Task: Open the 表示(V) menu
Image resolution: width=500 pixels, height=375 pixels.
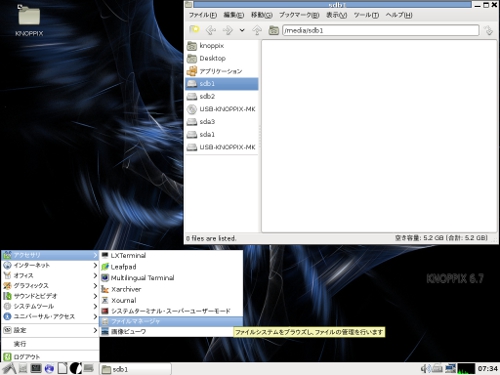Action: pos(336,15)
